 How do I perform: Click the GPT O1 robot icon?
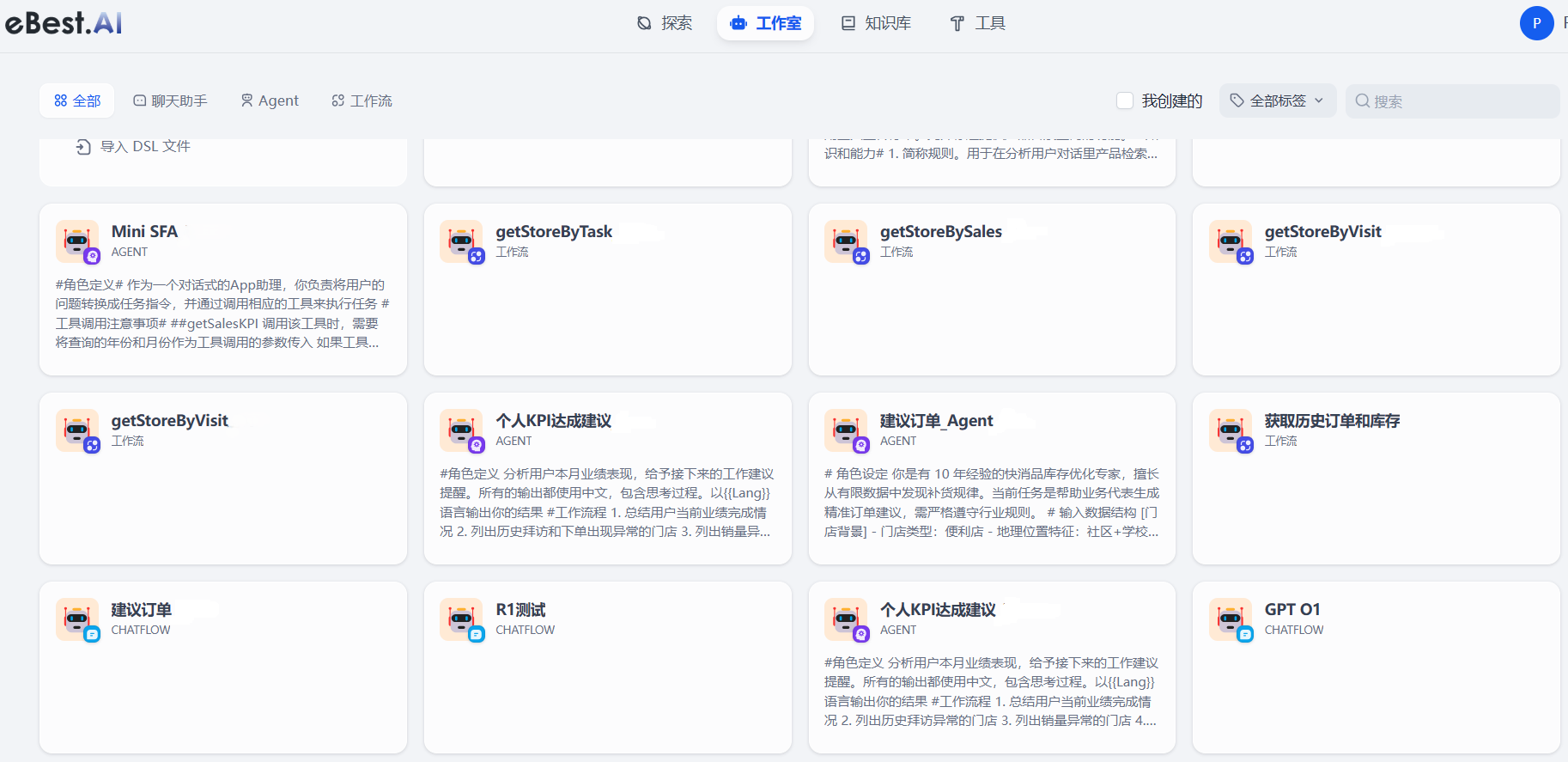tap(1231, 619)
